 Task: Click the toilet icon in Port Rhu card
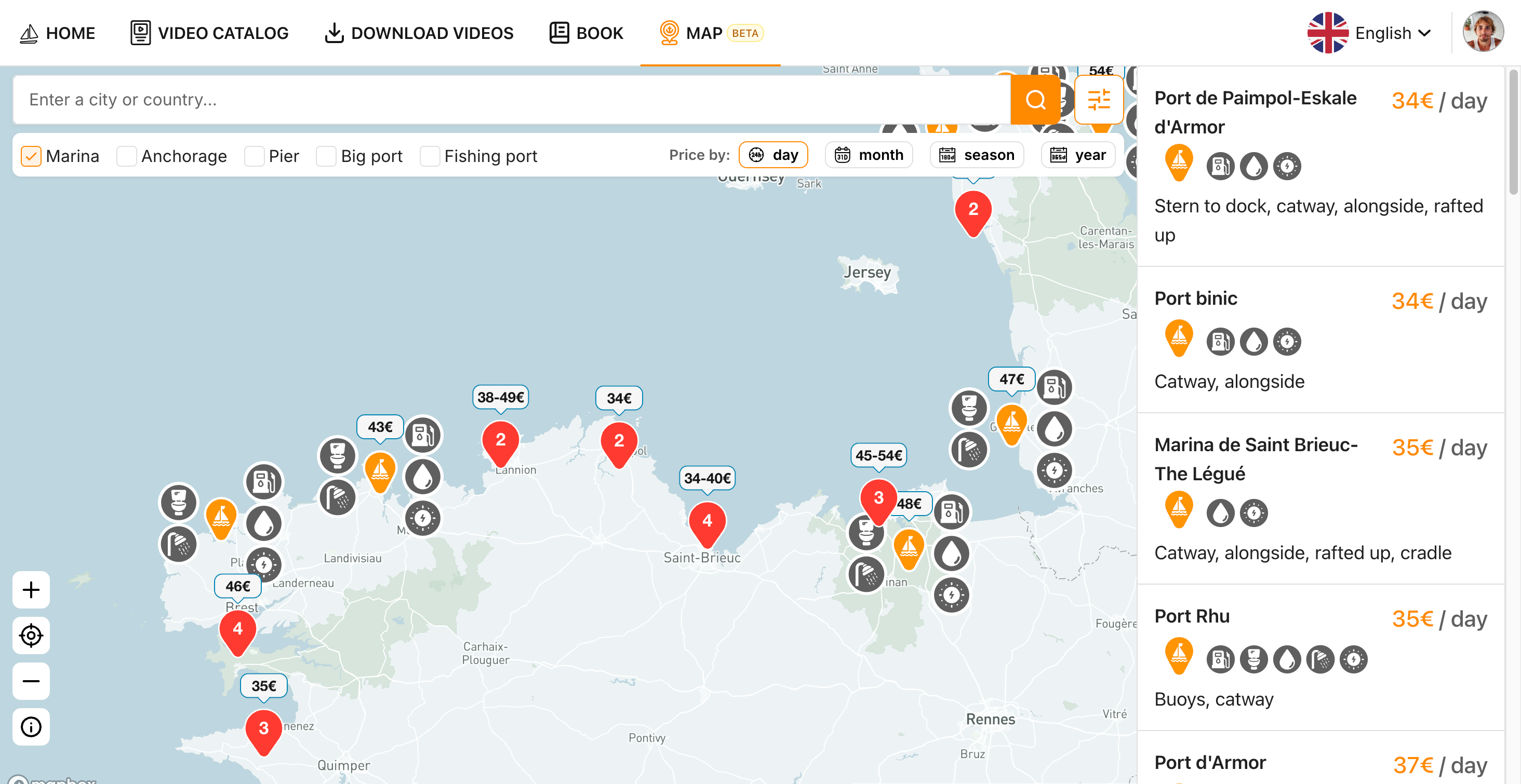[1253, 659]
